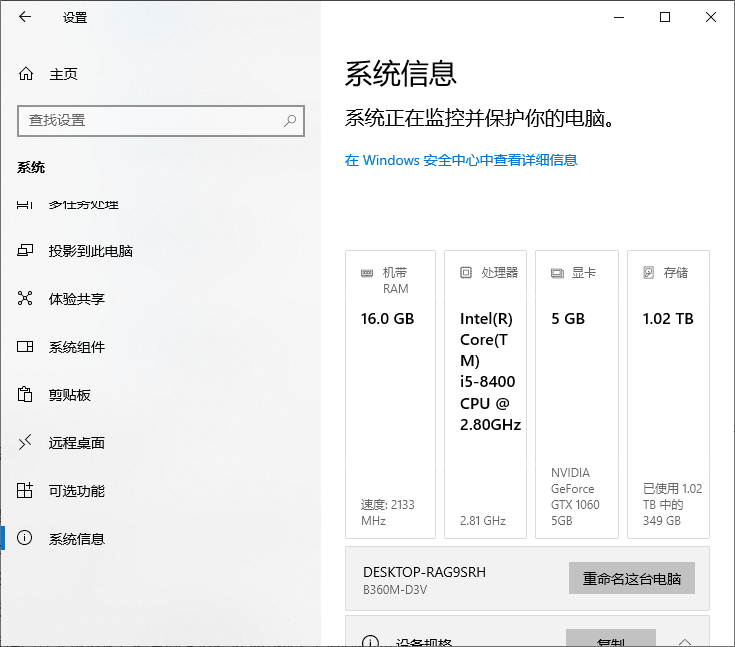Screen dimensions: 735x647
Task: Open Windows 安全中心 details link
Action: pyautogui.click(x=461, y=160)
